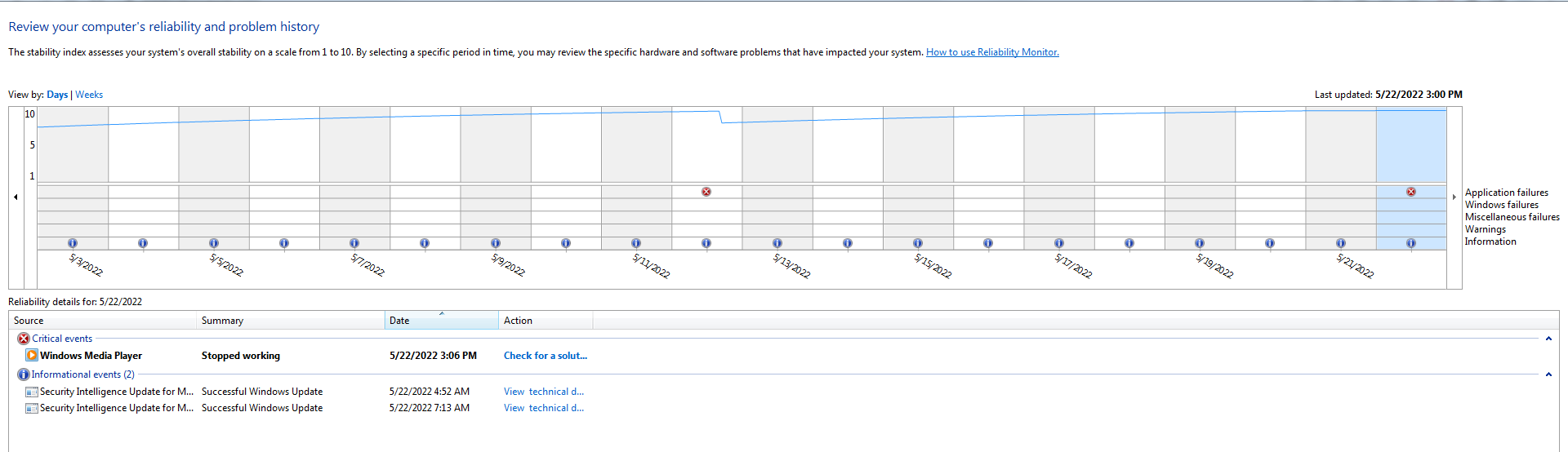Viewport: 1568px width, 452px height.
Task: Click the update icon for the 4:52 AM event
Action: coord(32,392)
